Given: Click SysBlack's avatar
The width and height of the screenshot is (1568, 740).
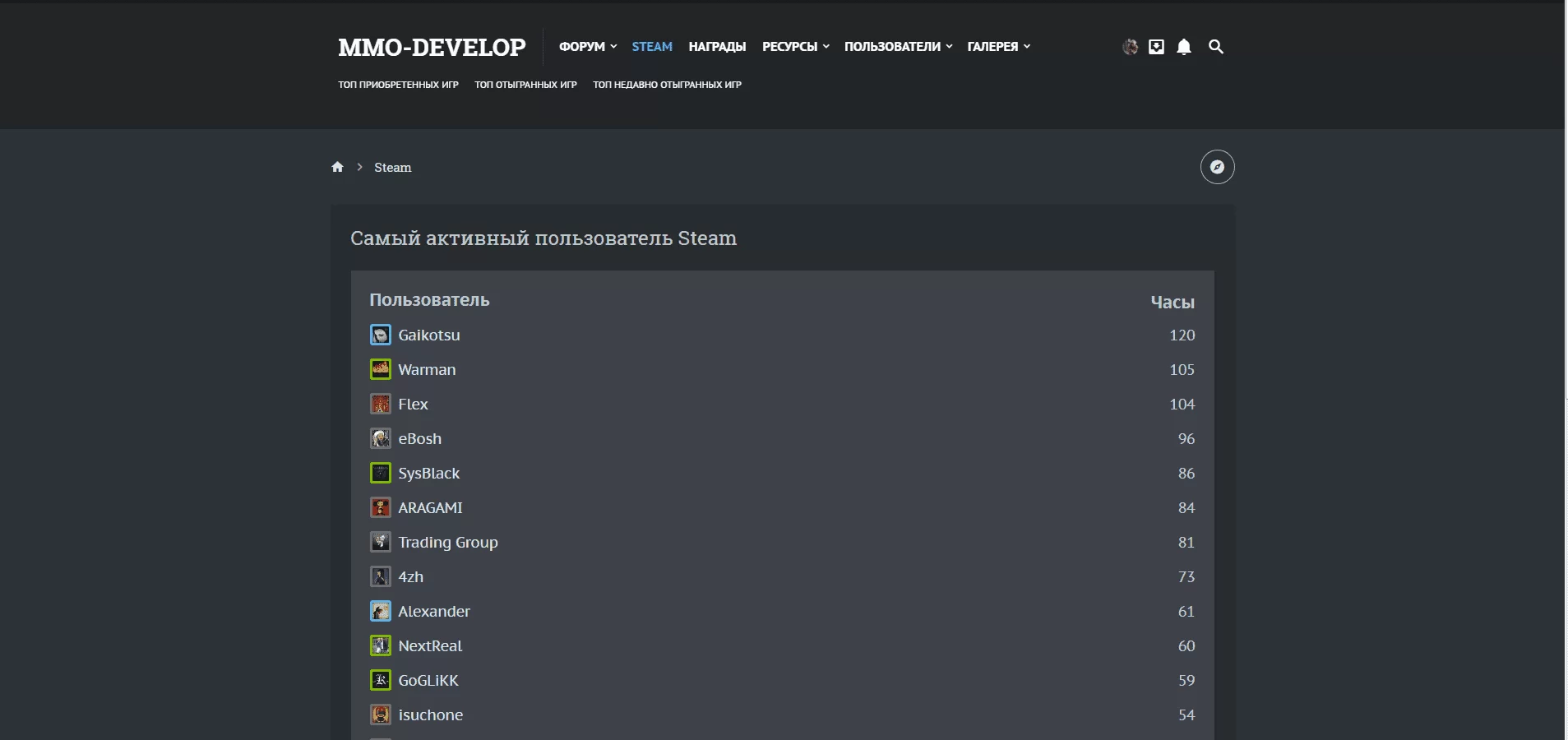Looking at the screenshot, I should pos(381,473).
